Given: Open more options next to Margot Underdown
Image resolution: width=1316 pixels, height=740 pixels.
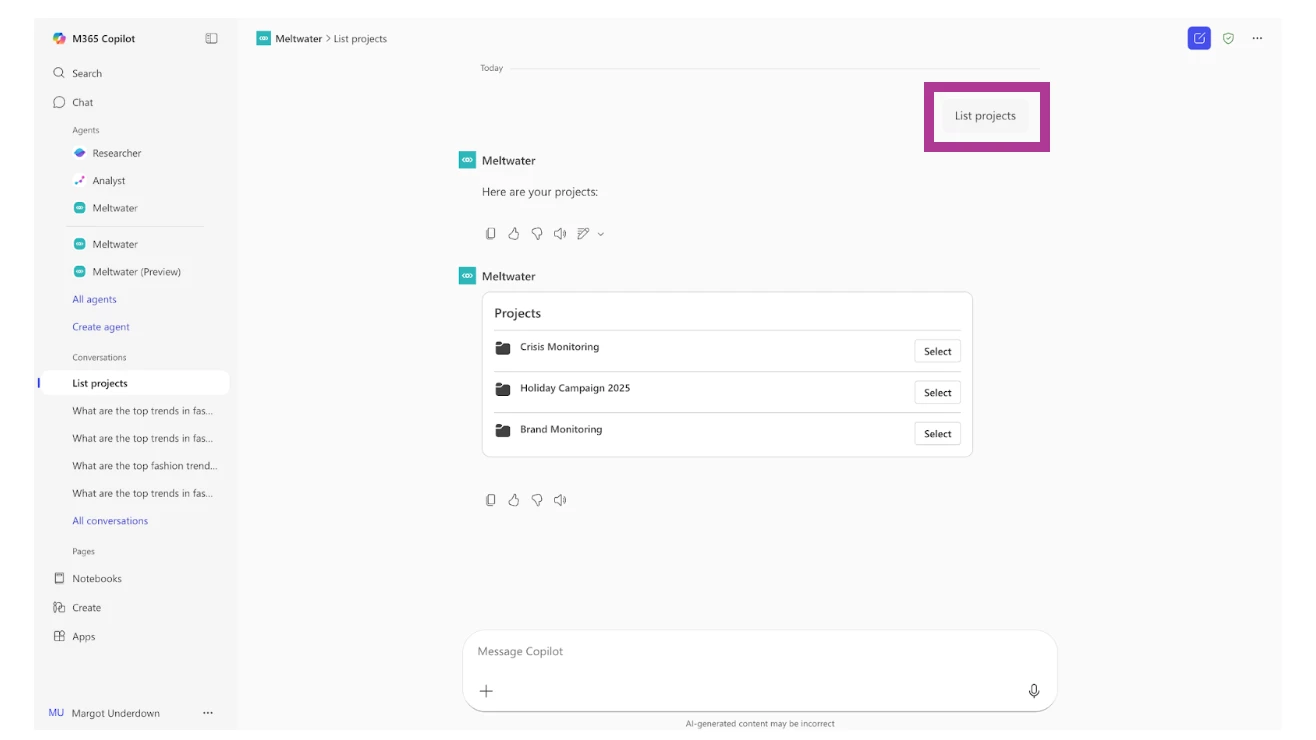Looking at the screenshot, I should (208, 713).
